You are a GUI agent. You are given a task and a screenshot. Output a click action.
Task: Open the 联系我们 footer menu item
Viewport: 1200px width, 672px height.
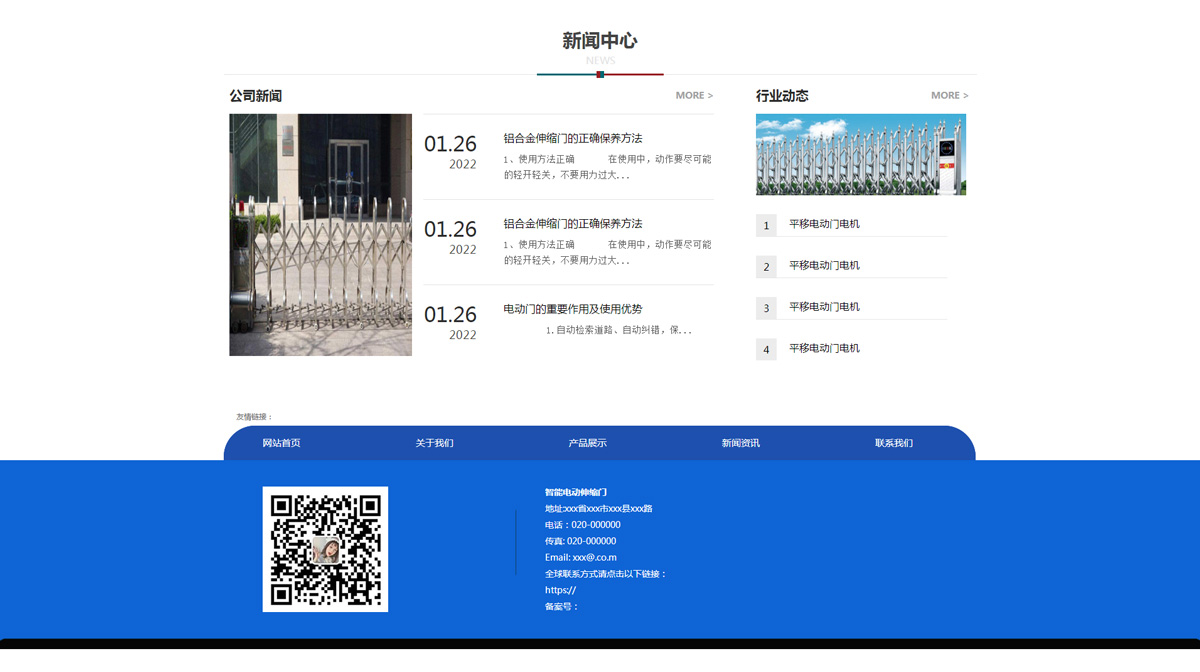click(x=893, y=443)
